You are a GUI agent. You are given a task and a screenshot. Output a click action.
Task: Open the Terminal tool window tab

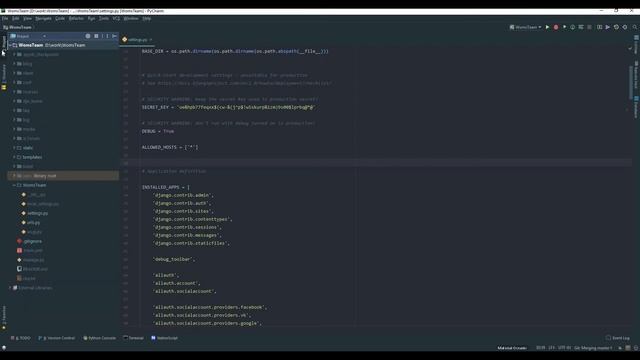[x=134, y=338]
